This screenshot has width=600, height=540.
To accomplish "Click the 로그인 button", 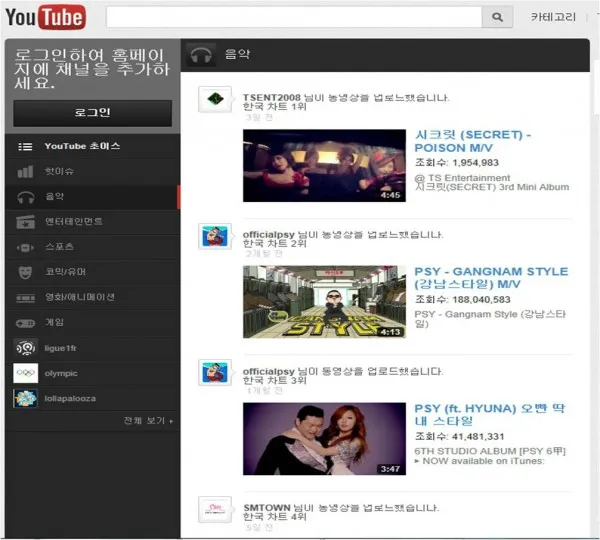I will coord(92,113).
